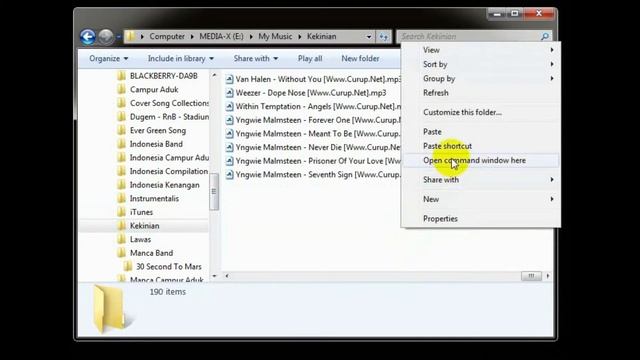Screen dimensions: 640x360
Task: Click MEDIA-X (E:) in the breadcrumb
Action: click(x=221, y=36)
